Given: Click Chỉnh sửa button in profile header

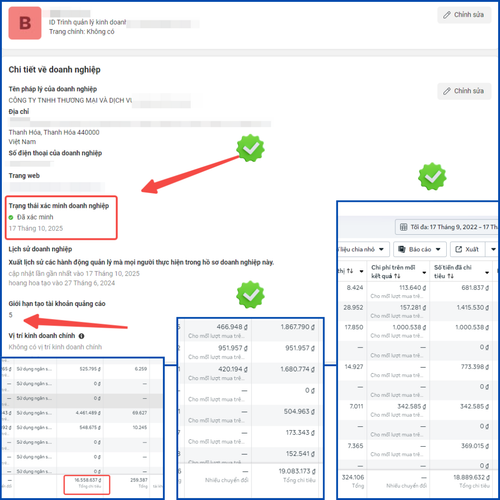Looking at the screenshot, I should click(464, 15).
